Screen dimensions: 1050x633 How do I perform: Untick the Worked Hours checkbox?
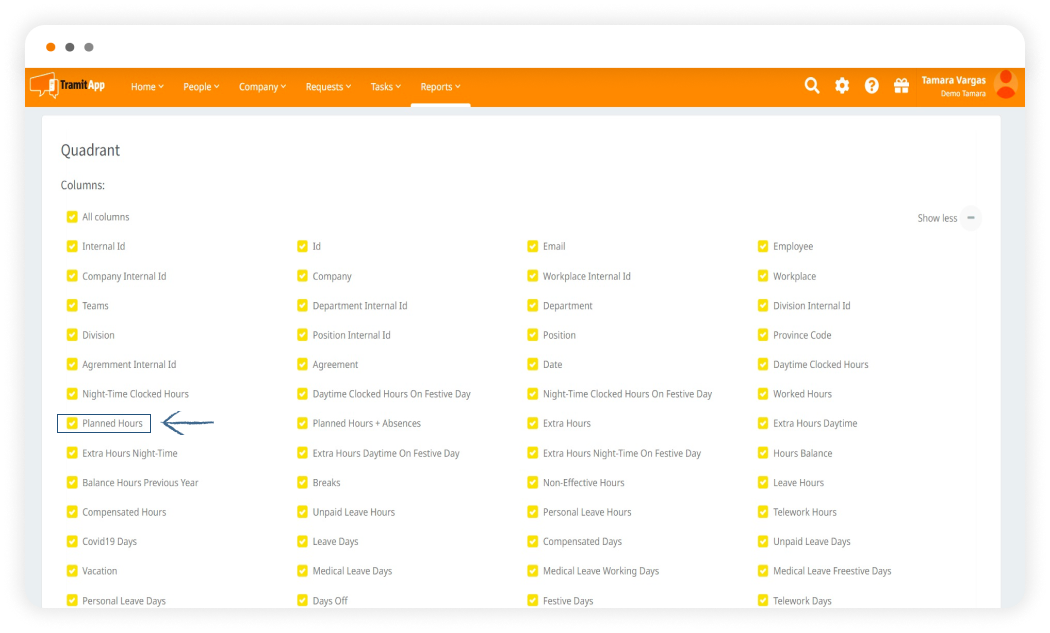pos(763,394)
